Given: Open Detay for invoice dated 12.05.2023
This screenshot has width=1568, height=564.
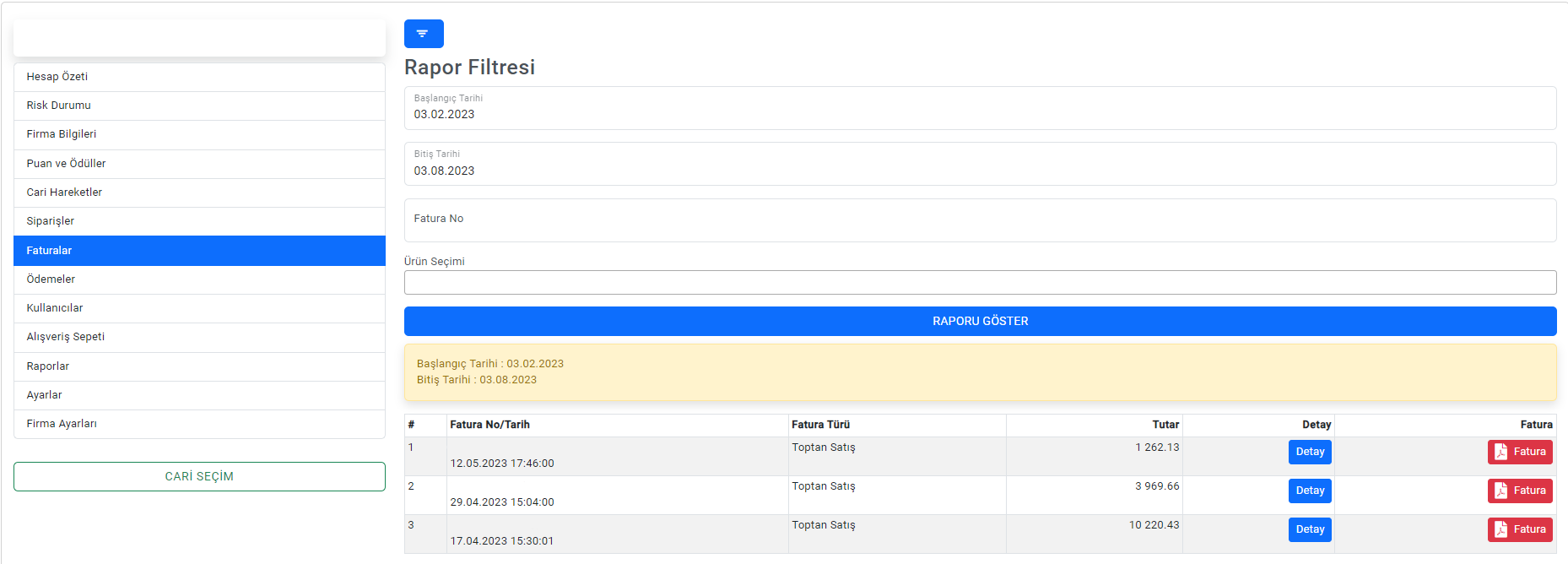Looking at the screenshot, I should [x=1309, y=453].
